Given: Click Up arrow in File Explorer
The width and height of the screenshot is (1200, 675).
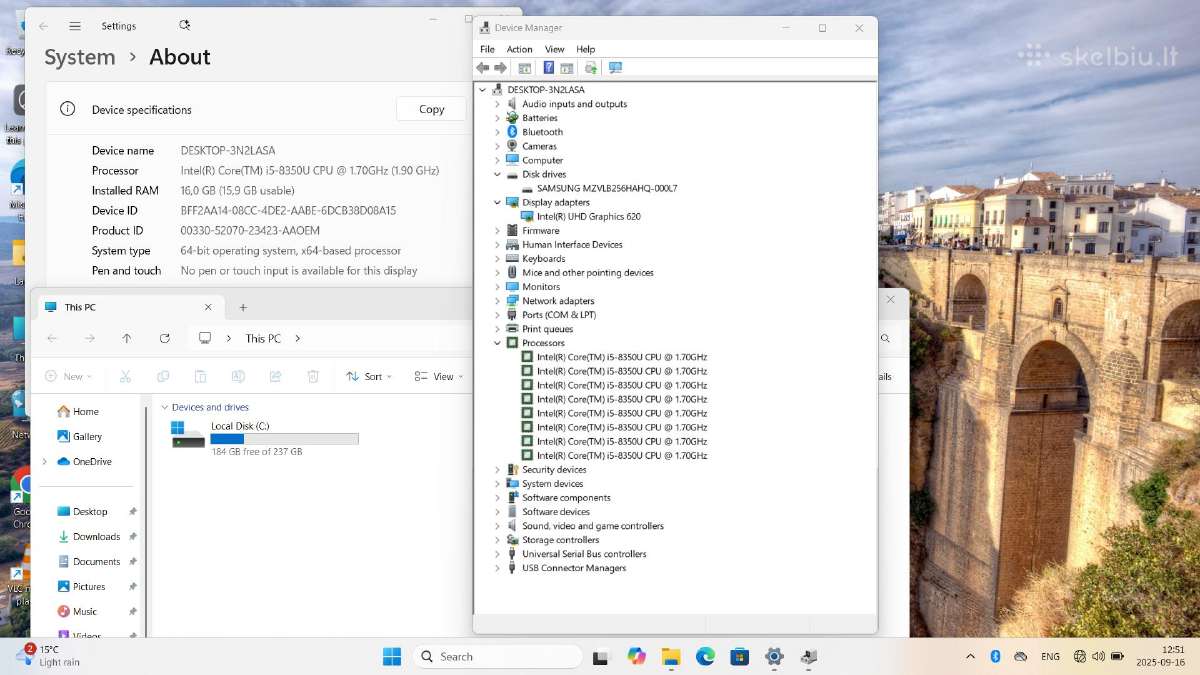Looking at the screenshot, I should 127,338.
